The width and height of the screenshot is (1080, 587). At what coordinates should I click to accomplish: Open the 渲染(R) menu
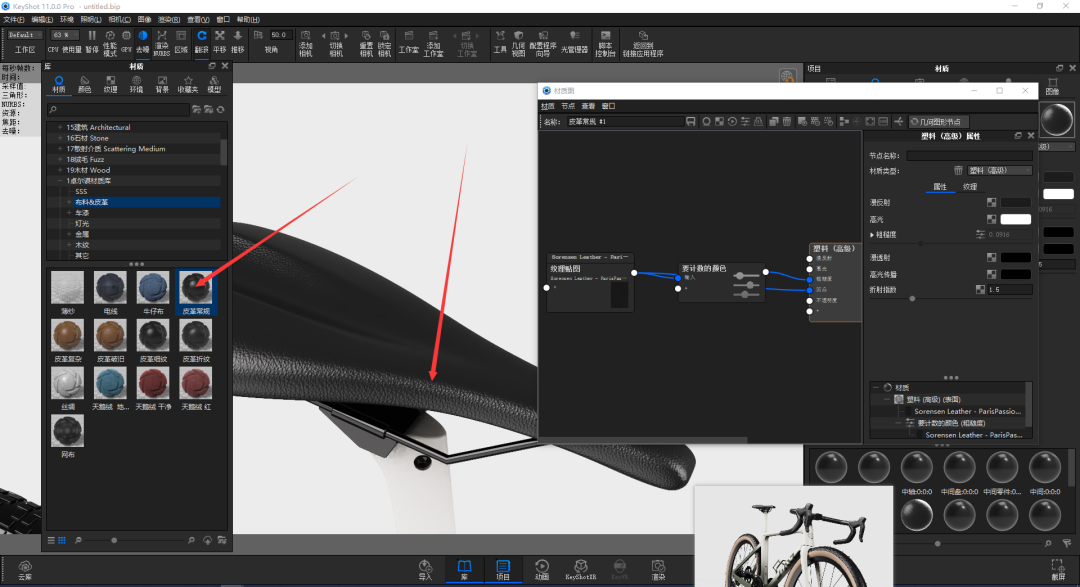[x=169, y=19]
